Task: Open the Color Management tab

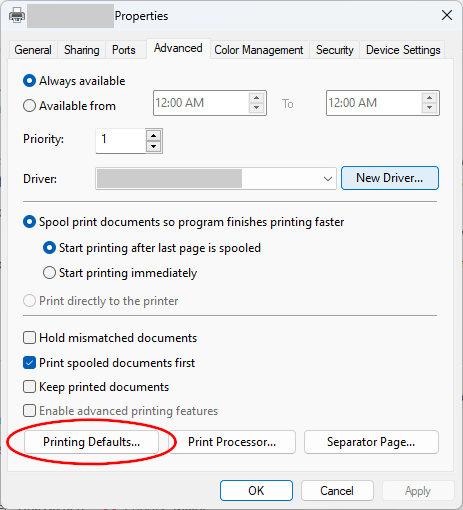Action: point(259,50)
